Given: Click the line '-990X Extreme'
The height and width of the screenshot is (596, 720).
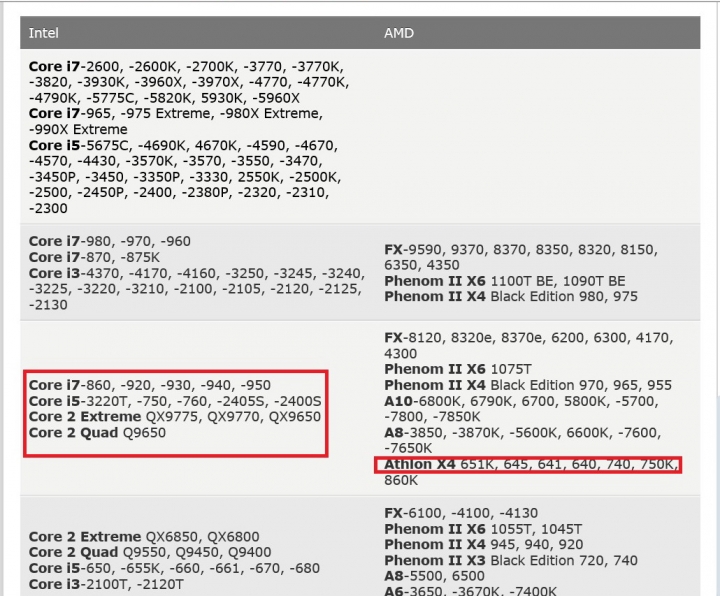Looking at the screenshot, I should (78, 129).
